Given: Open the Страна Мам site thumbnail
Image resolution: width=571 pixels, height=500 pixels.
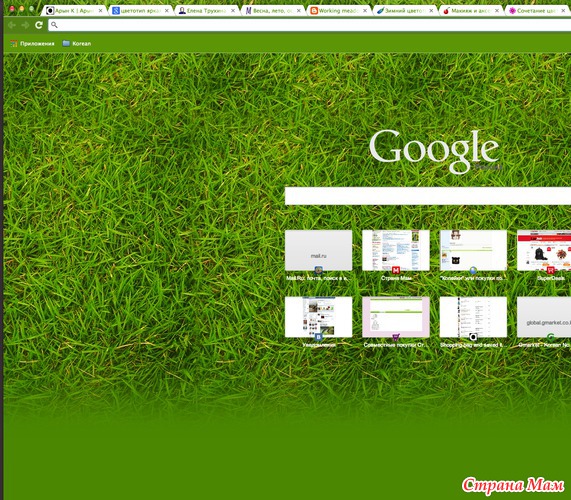Looking at the screenshot, I should coord(396,250).
